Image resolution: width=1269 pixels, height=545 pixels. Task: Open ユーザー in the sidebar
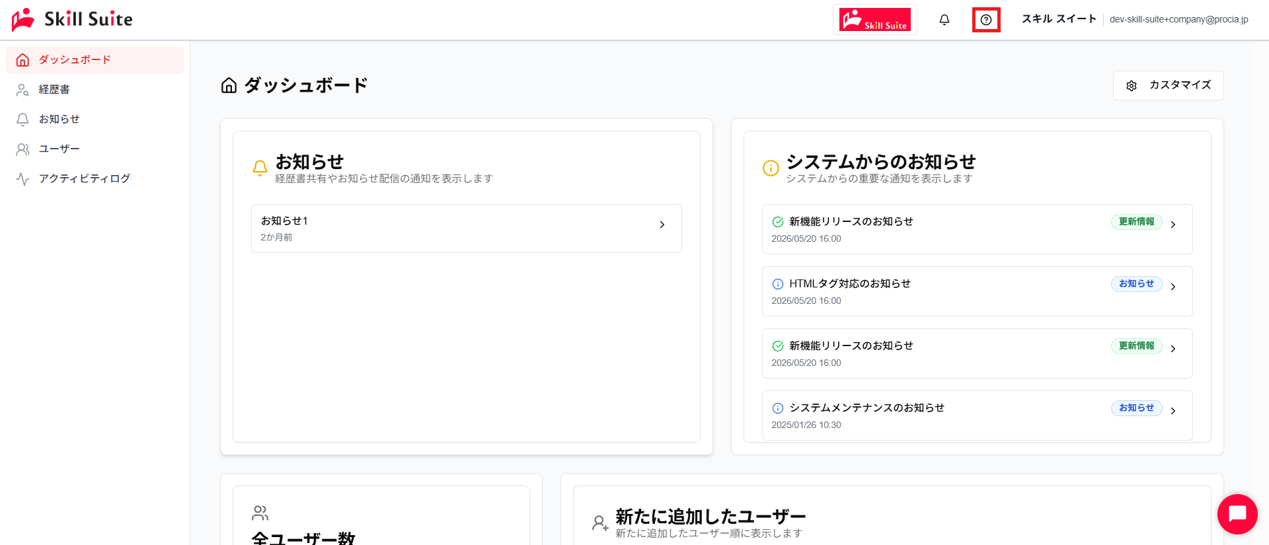(95, 149)
